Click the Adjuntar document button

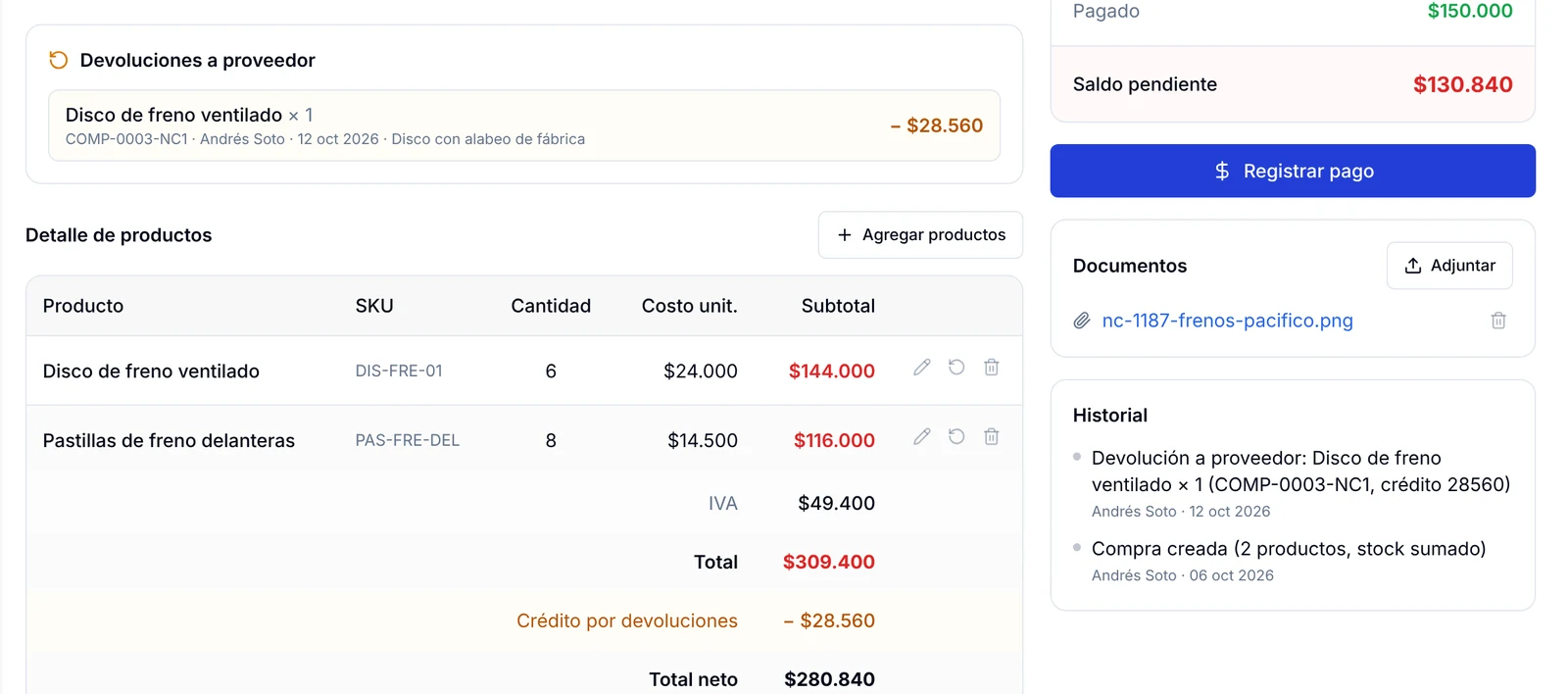pos(1449,266)
